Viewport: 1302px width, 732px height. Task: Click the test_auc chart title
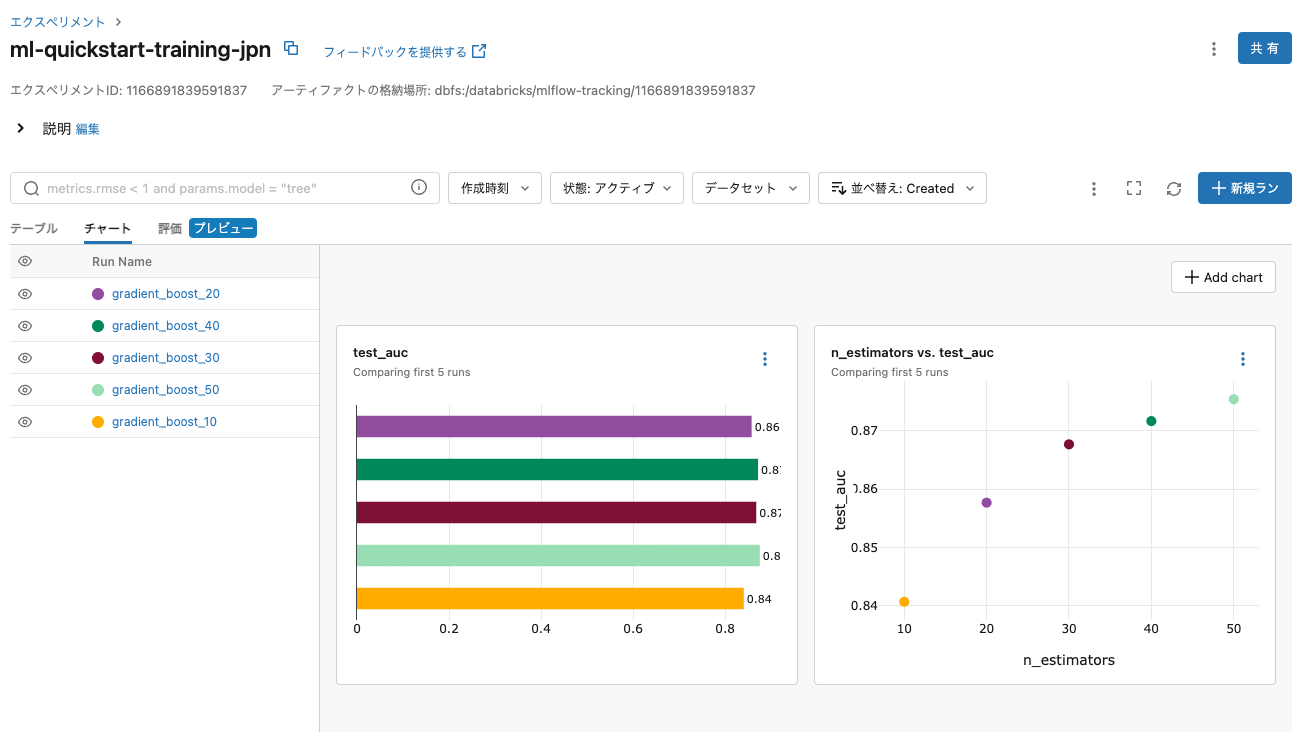(381, 352)
